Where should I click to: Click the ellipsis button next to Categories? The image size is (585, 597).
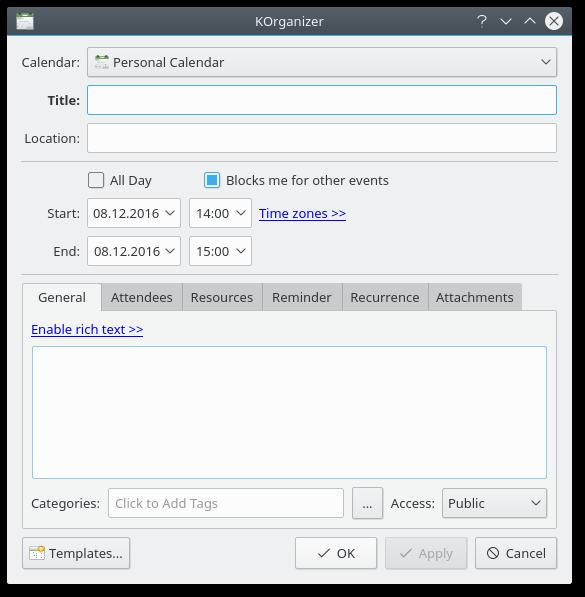point(367,503)
